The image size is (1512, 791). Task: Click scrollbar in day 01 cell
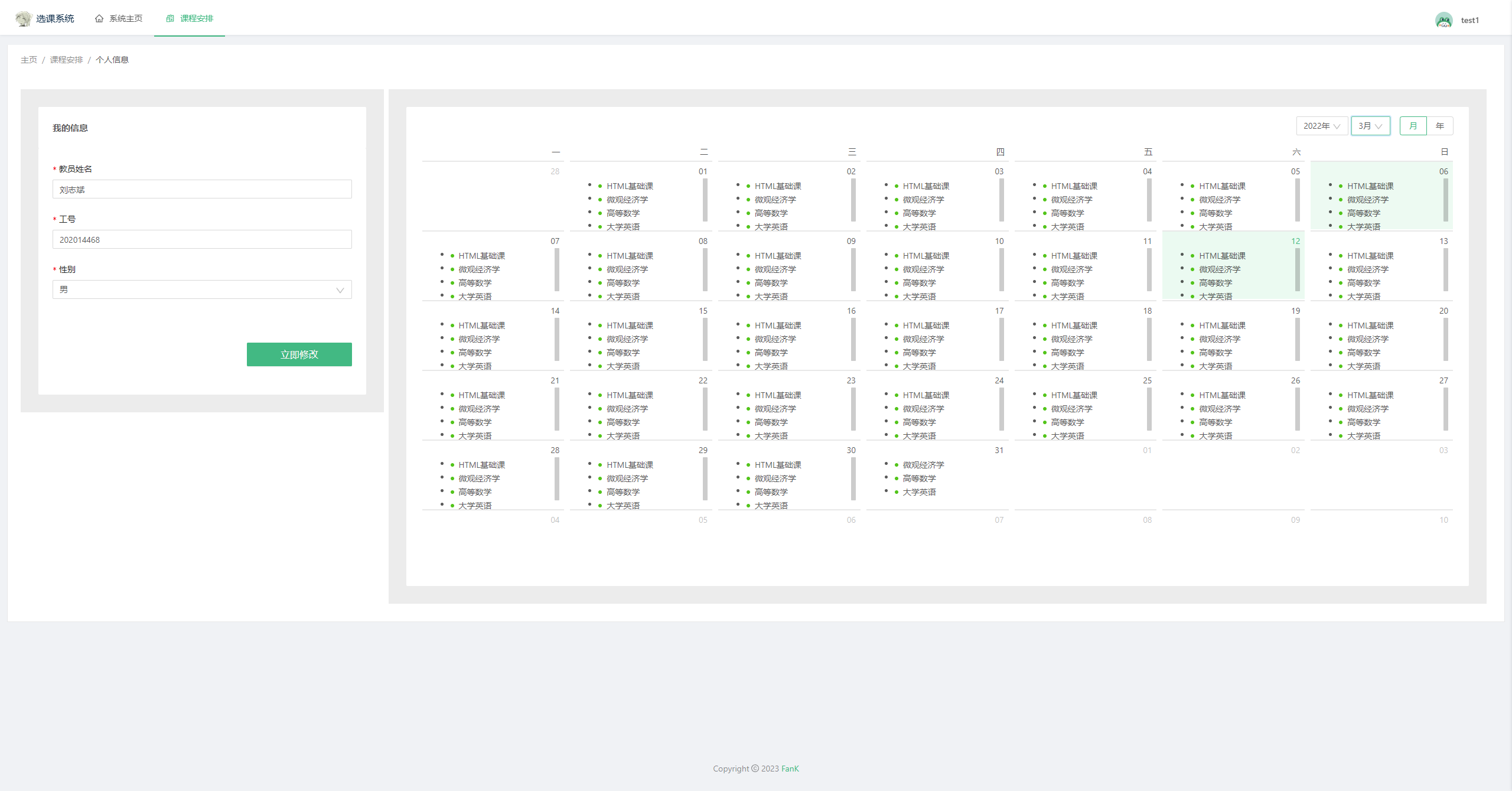click(705, 201)
